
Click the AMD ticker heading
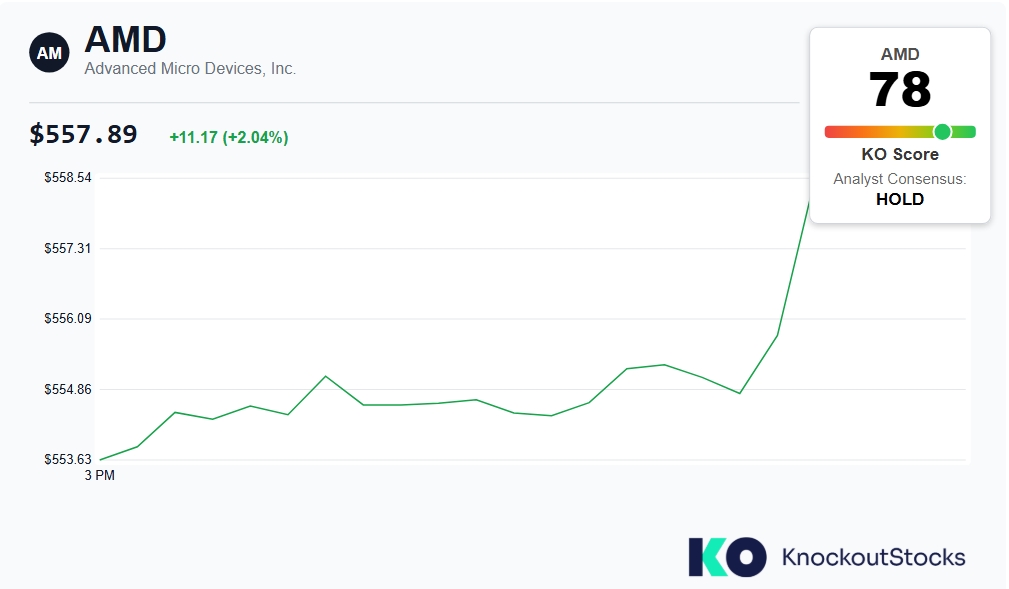pyautogui.click(x=125, y=39)
